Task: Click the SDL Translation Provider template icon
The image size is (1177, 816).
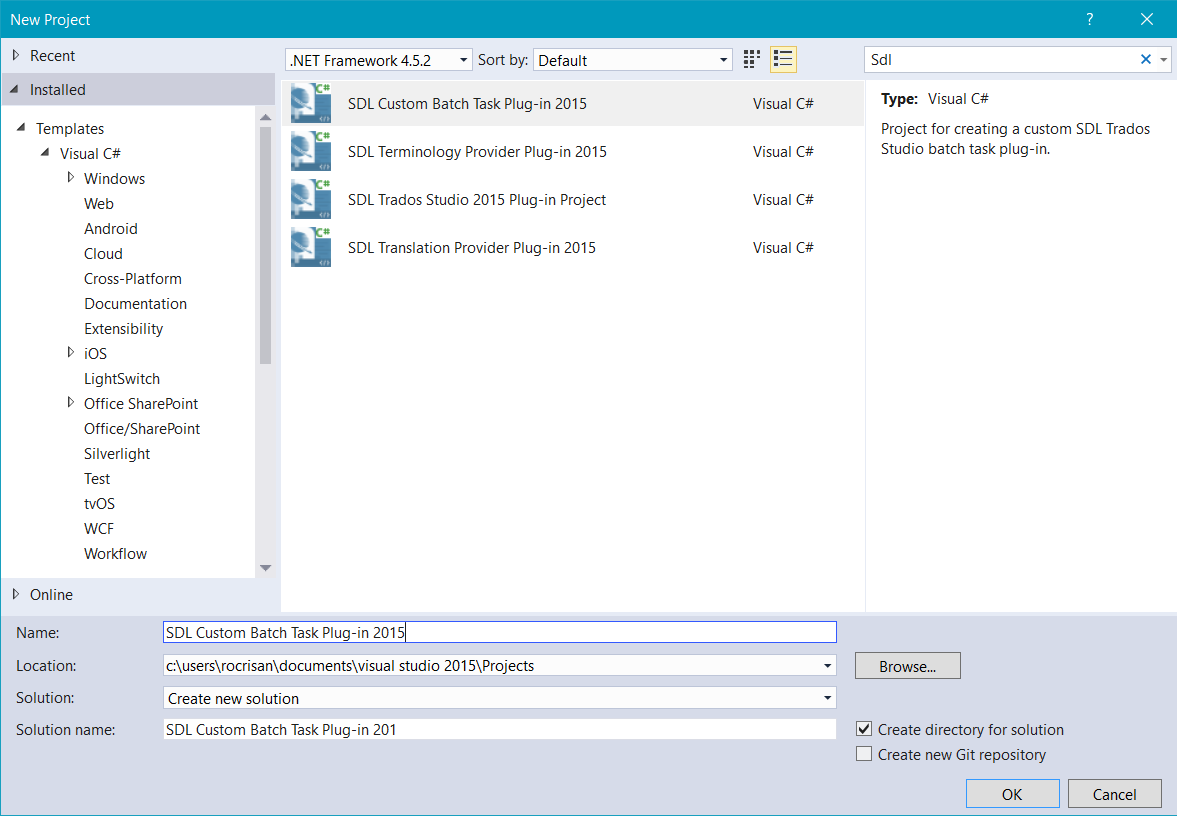Action: tap(311, 247)
